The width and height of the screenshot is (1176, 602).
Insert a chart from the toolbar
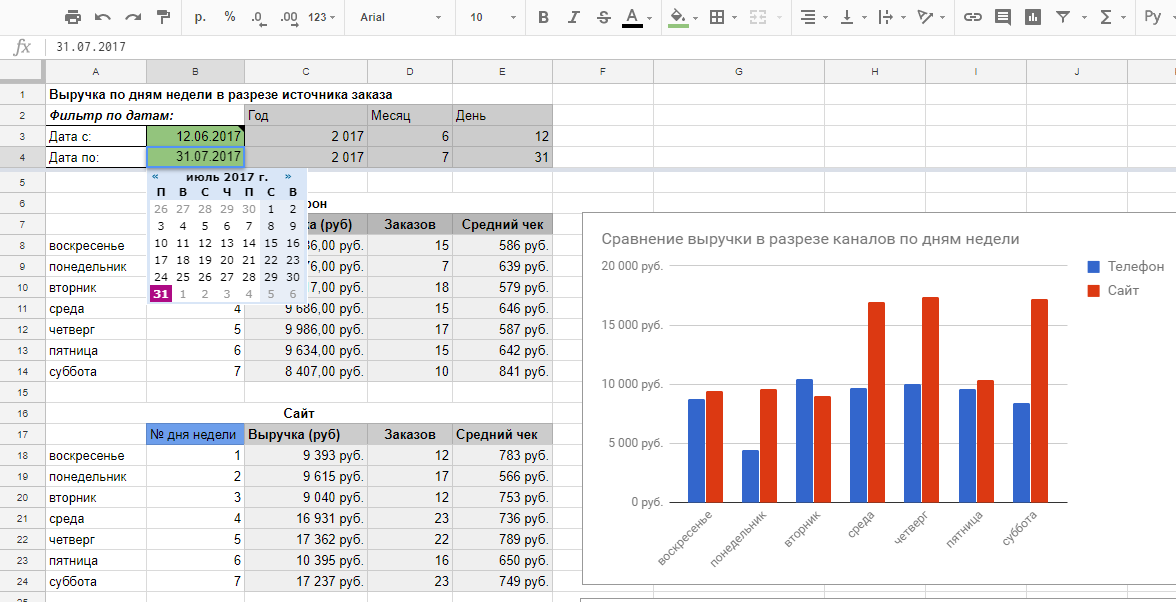pos(1033,17)
